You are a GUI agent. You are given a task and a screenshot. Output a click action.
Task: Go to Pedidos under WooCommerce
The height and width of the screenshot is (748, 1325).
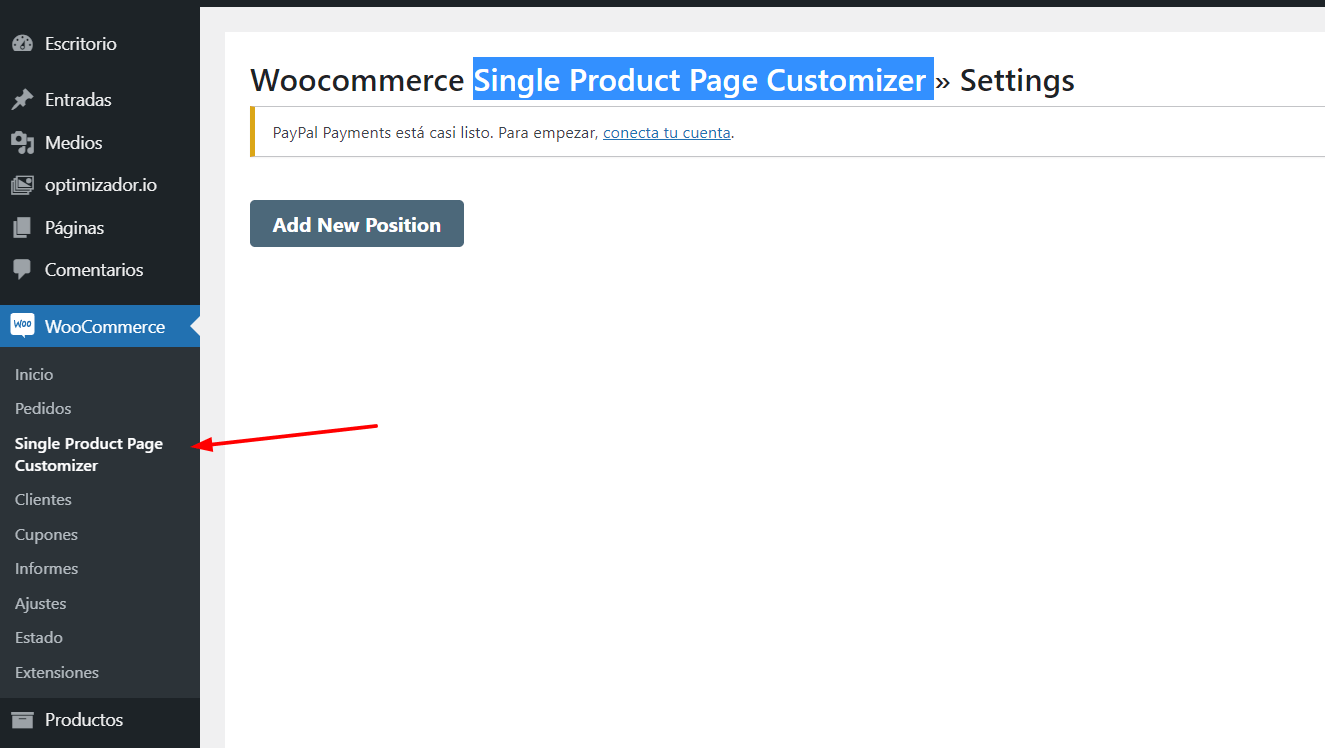coord(43,409)
